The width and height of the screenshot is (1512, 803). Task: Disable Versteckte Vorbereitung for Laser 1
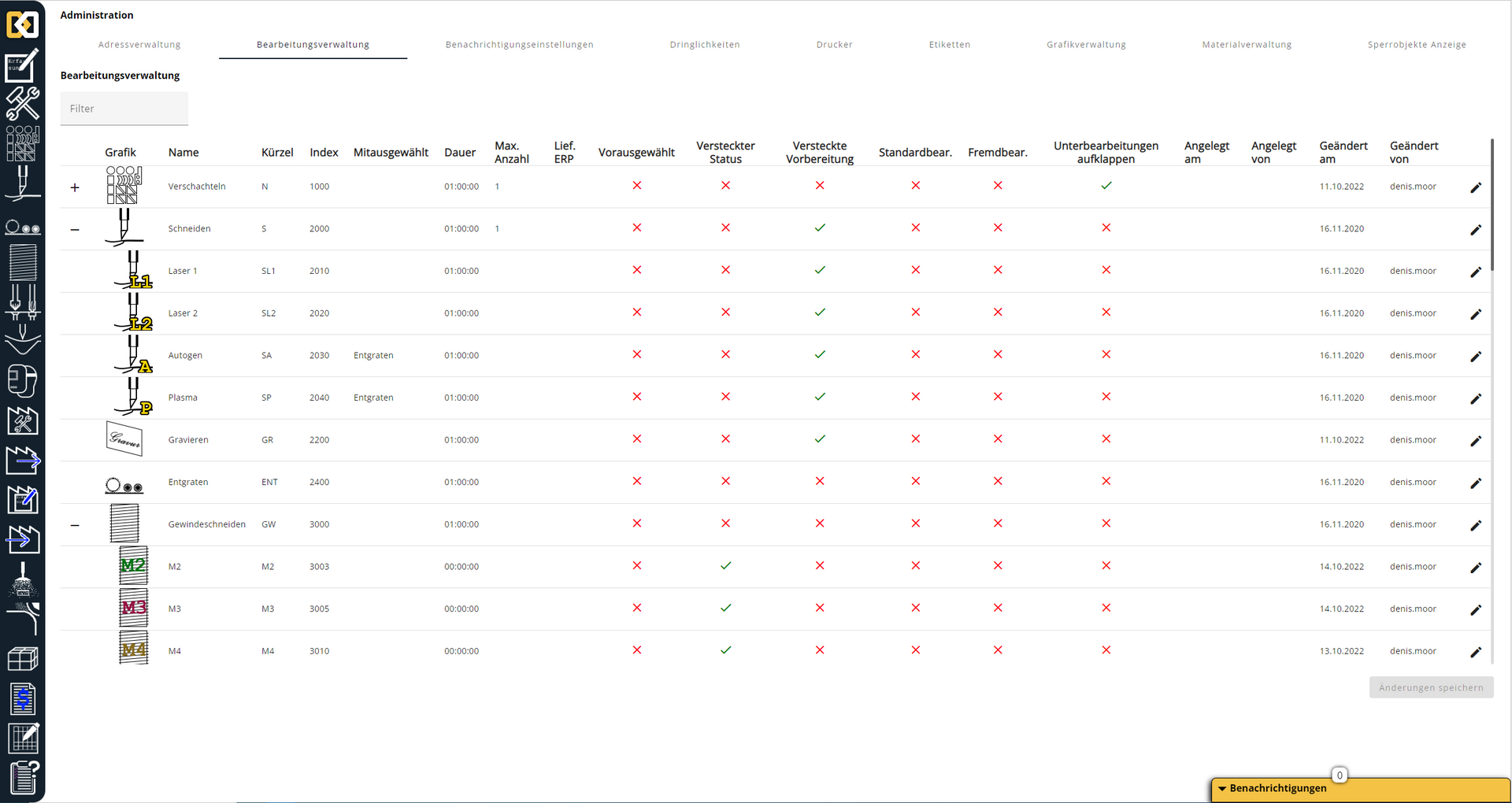[820, 270]
